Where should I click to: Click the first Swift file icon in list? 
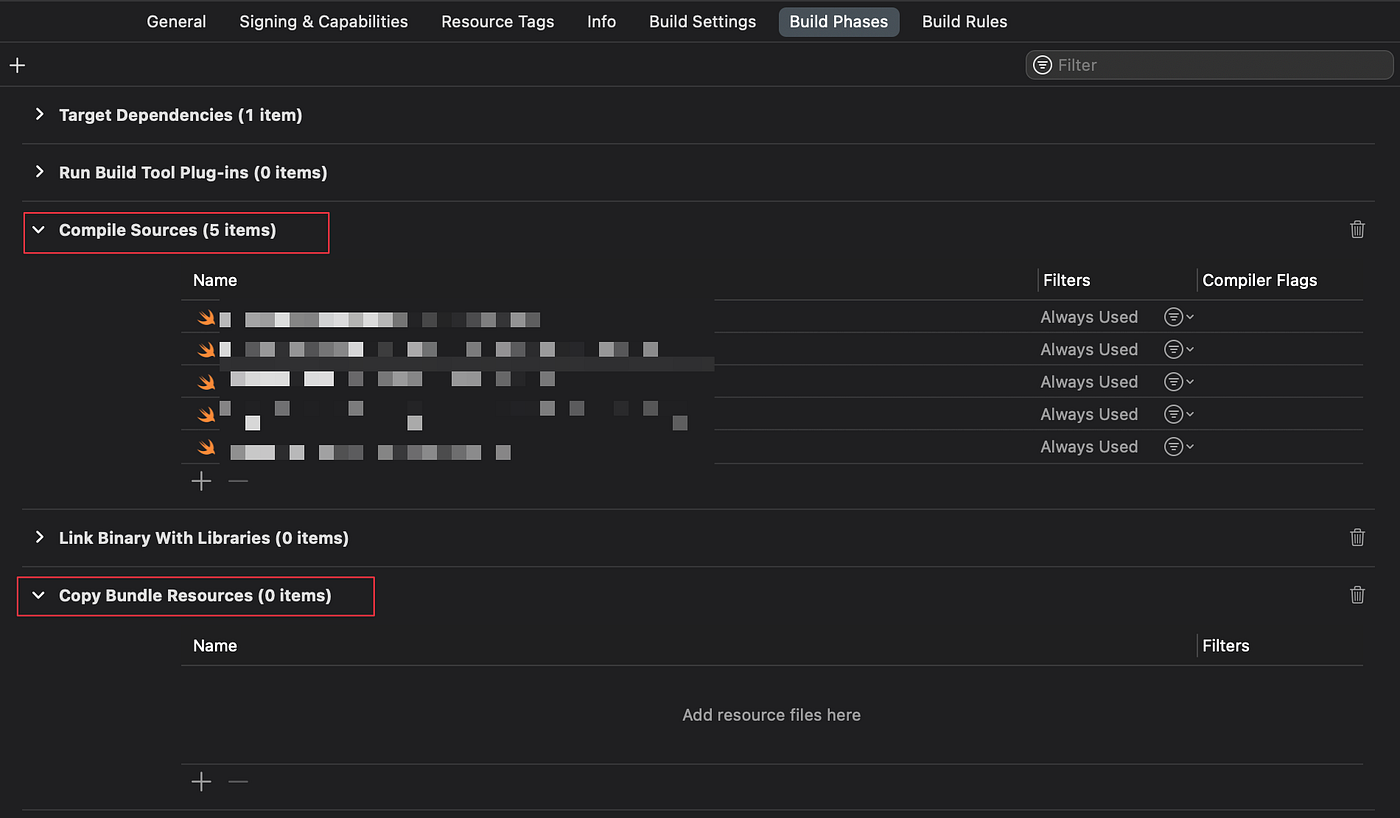206,318
